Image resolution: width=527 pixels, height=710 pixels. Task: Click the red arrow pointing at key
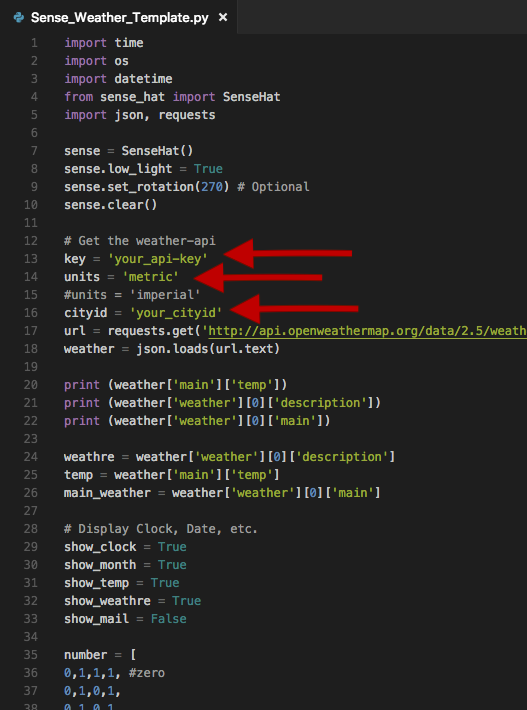(x=288, y=254)
